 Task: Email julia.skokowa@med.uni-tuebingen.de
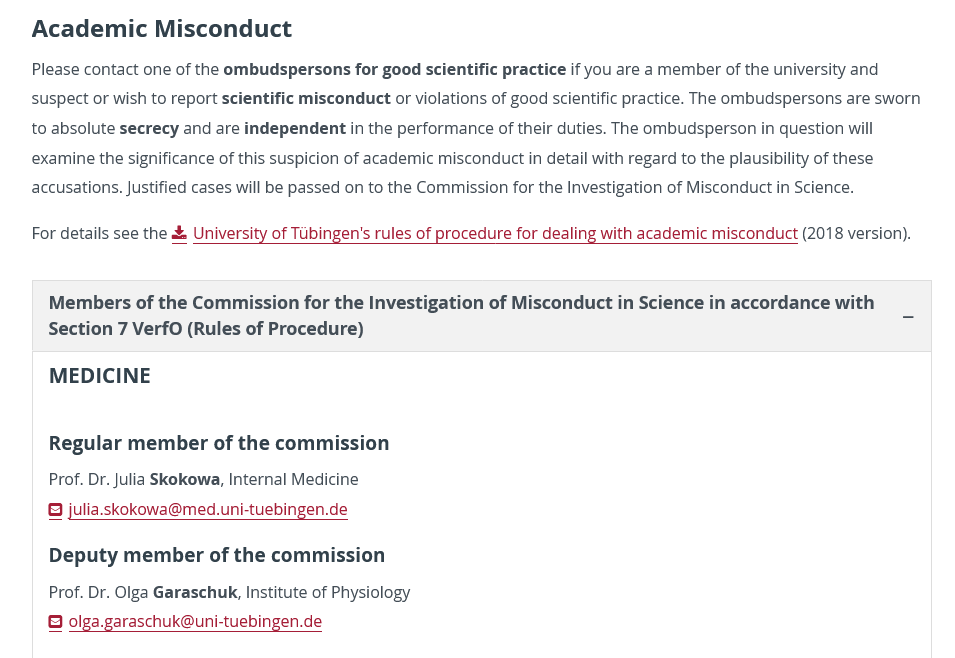click(208, 510)
